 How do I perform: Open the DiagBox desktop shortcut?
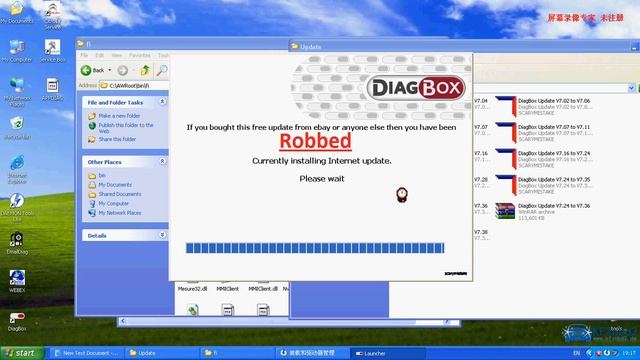(x=17, y=320)
